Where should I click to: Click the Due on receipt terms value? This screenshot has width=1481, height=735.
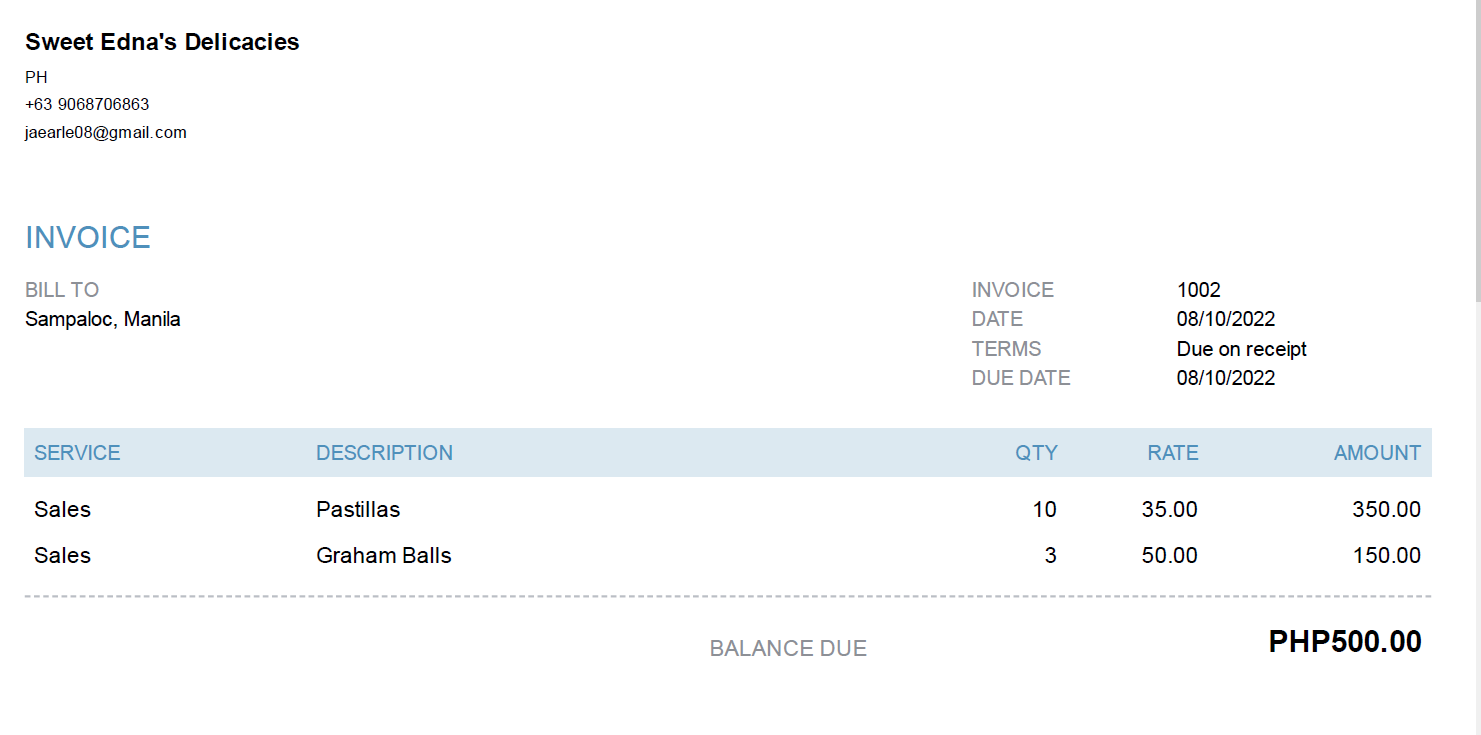1241,349
